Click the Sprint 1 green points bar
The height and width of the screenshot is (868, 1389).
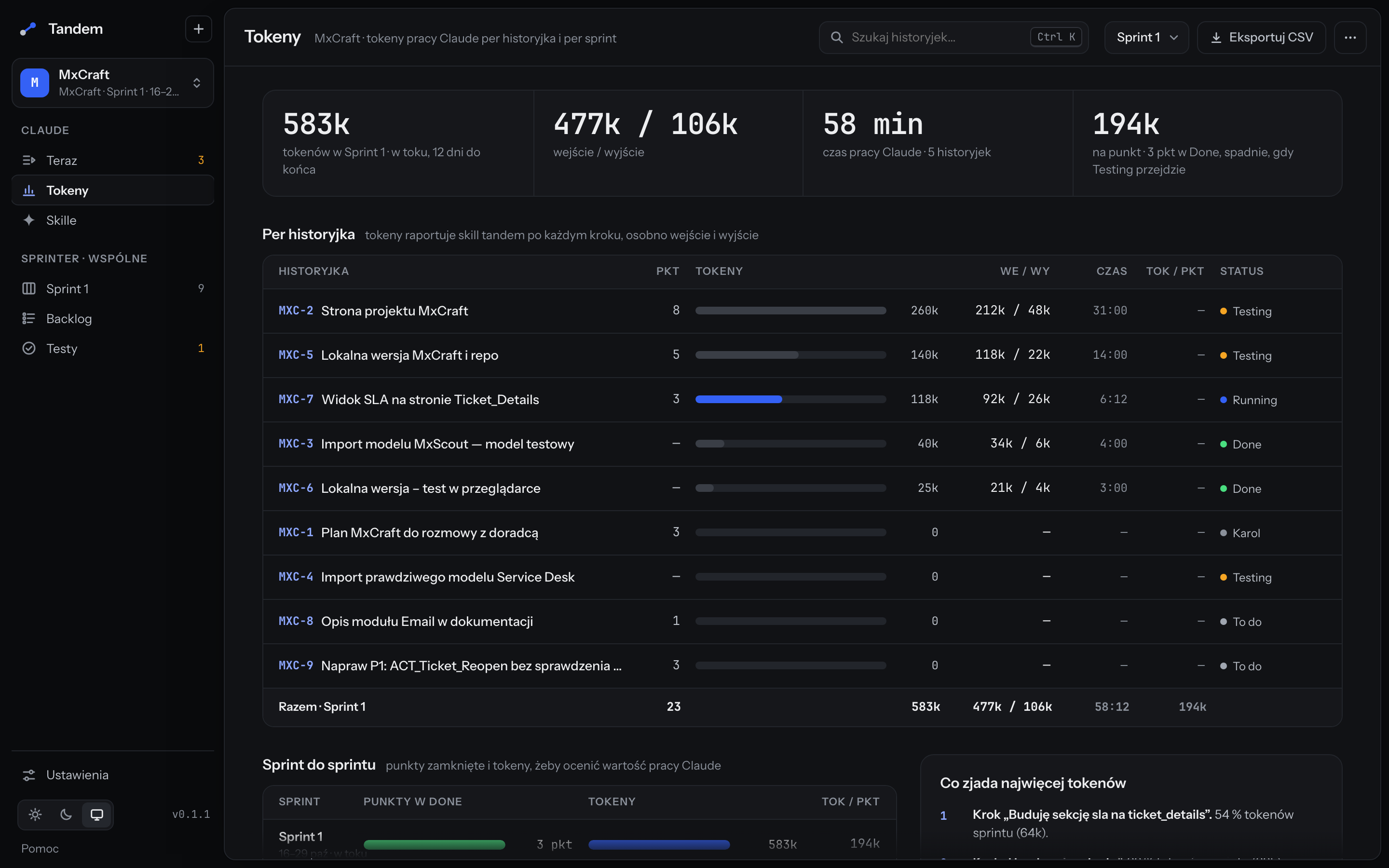pyautogui.click(x=435, y=844)
